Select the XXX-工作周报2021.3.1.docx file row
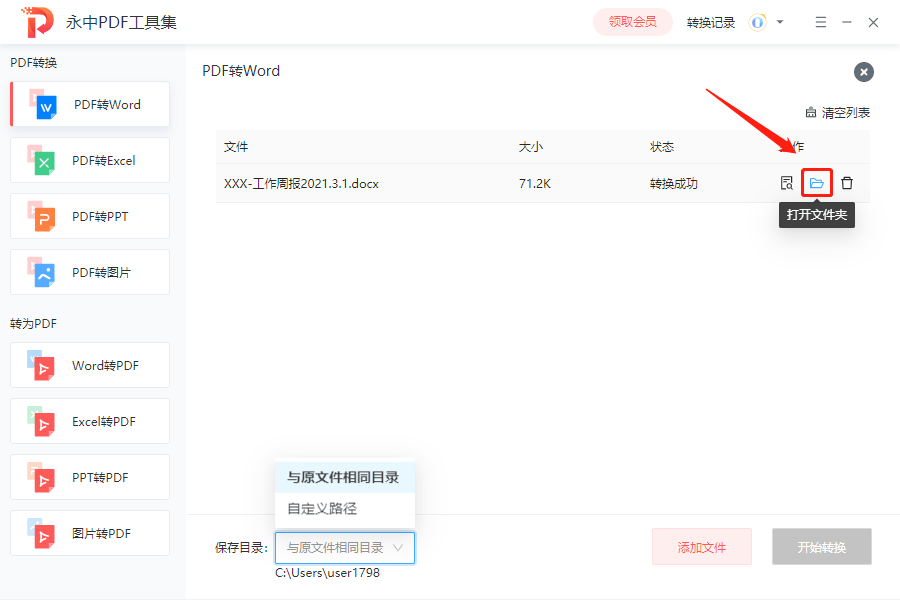Screen dimensions: 900x600 [300, 183]
